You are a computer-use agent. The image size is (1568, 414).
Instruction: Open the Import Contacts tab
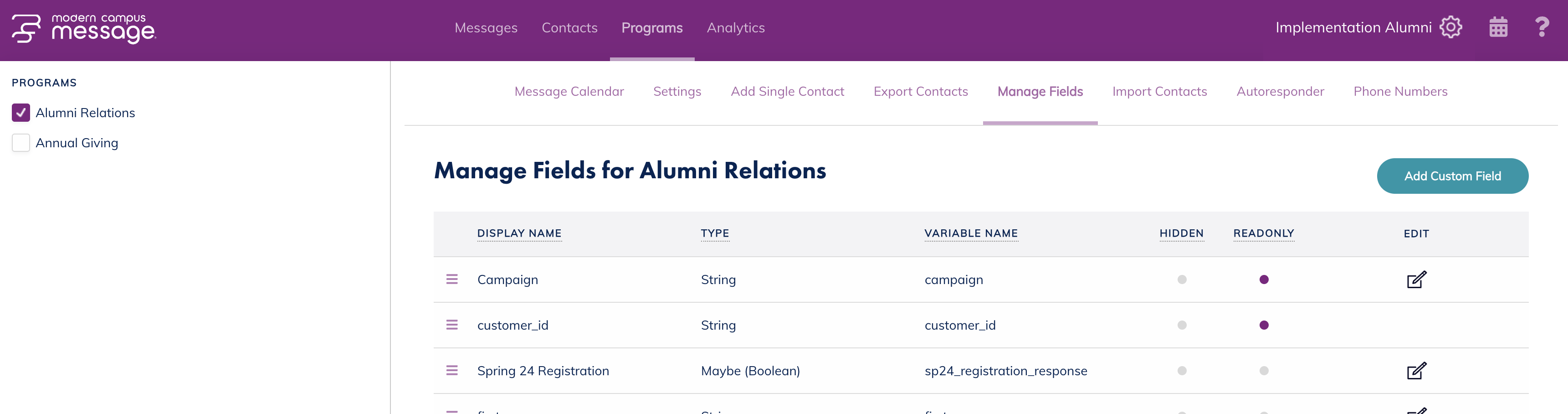(x=1159, y=91)
